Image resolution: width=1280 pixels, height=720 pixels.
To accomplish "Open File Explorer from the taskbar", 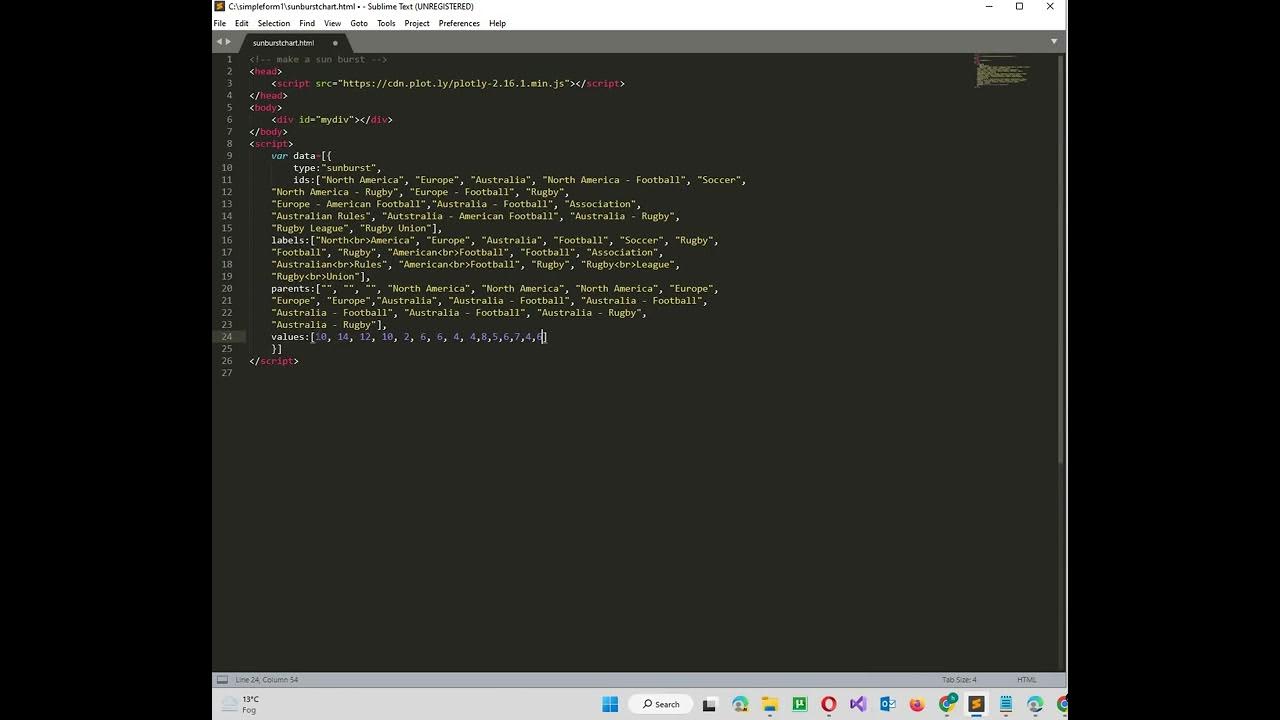I will pos(770,704).
